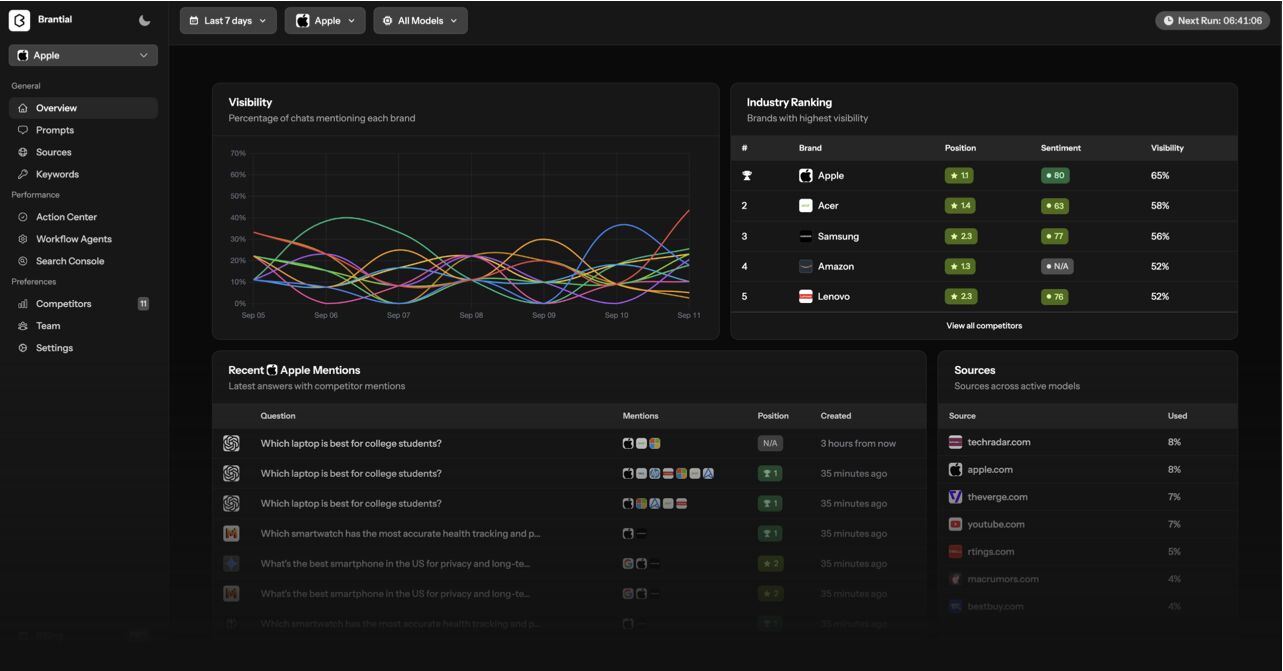The height and width of the screenshot is (671, 1283).
Task: Click the Settings gear icon
Action: 23,348
